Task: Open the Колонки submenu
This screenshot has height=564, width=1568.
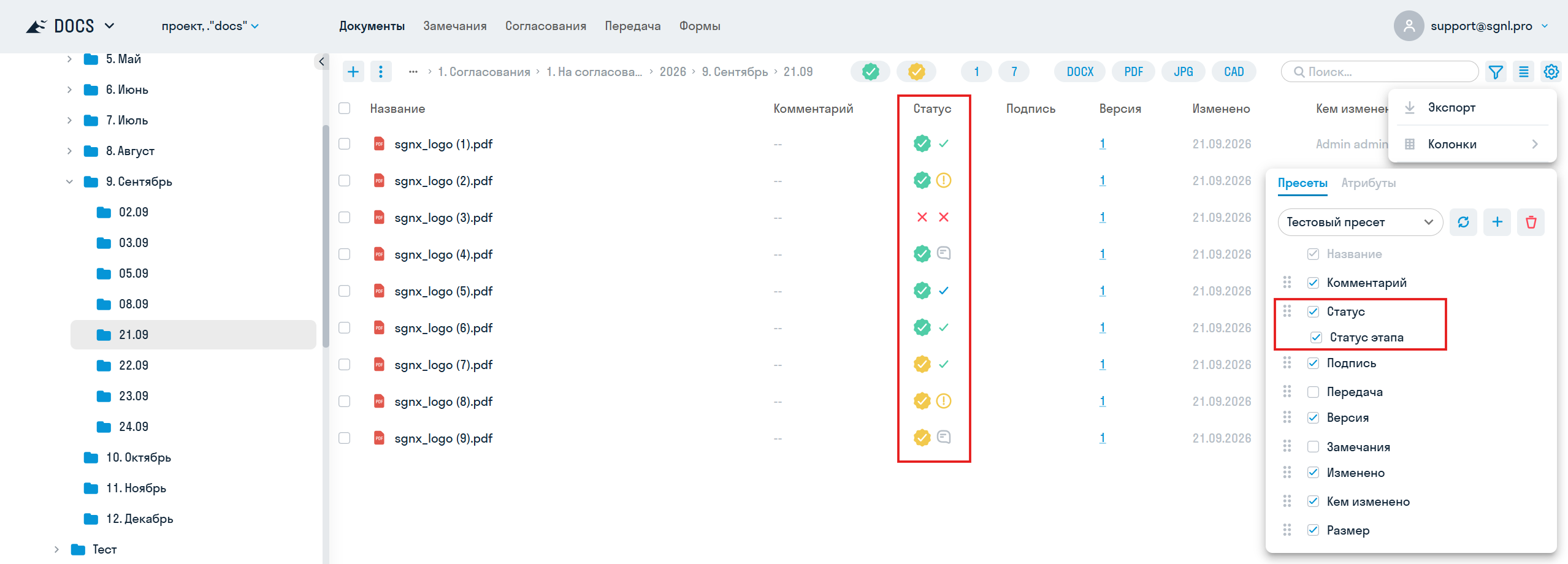Action: (1472, 144)
